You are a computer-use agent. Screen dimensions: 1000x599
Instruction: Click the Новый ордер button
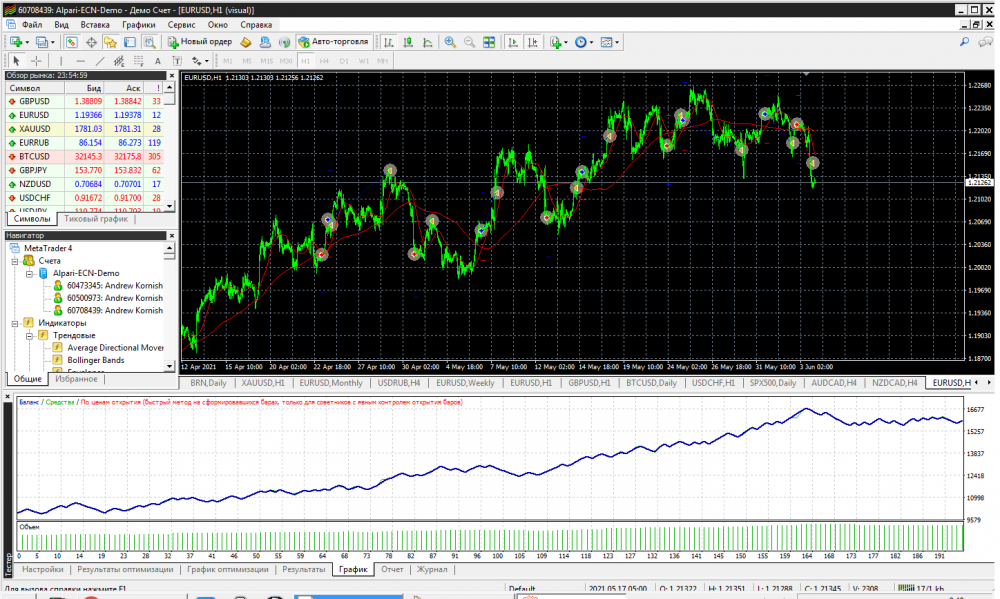pyautogui.click(x=200, y=42)
